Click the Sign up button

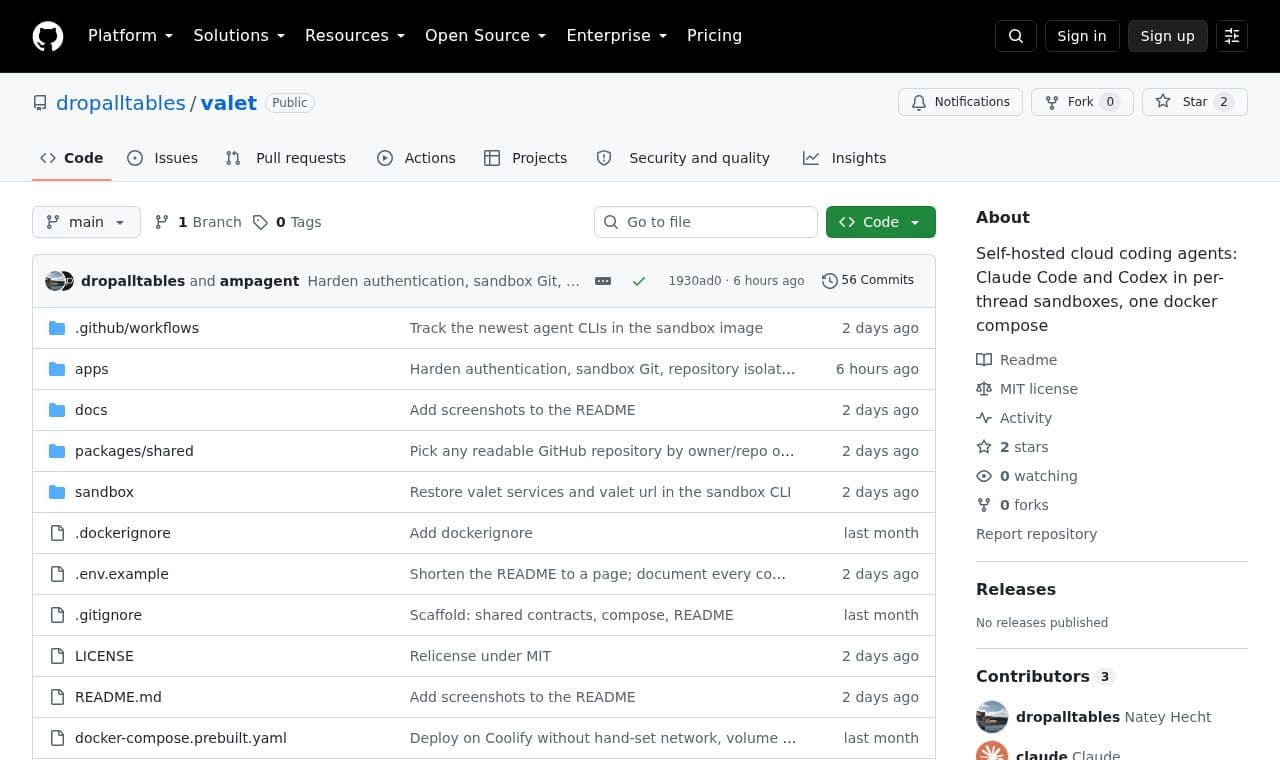tap(1168, 36)
